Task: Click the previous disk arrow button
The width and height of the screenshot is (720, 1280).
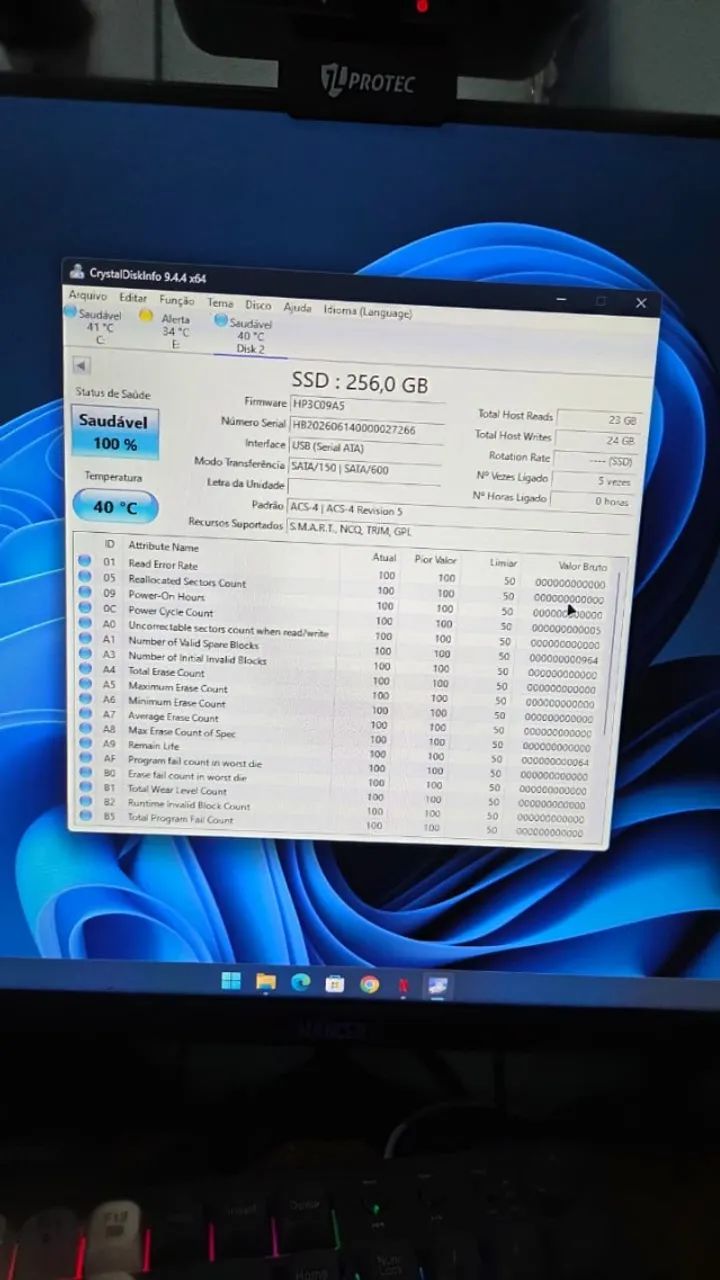Action: tap(82, 366)
